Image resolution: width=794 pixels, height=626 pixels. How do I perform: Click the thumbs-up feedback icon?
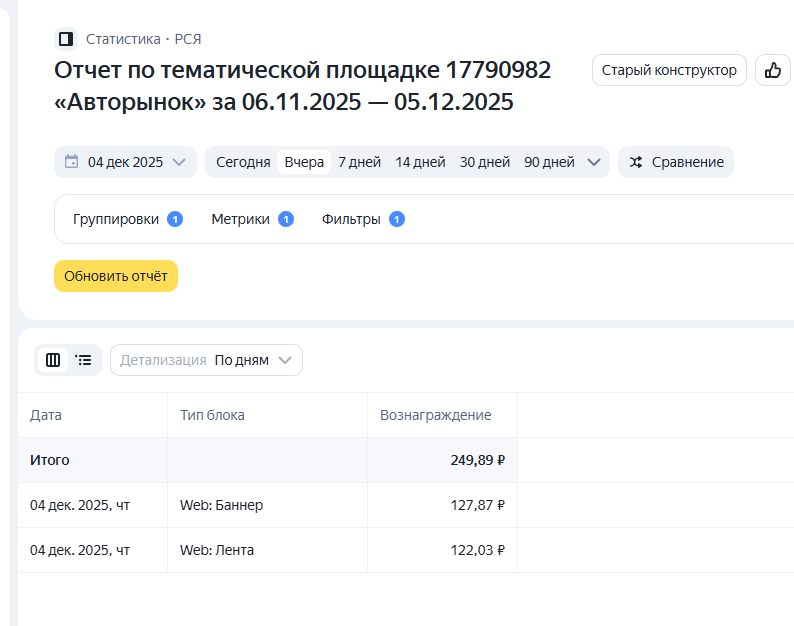tap(772, 70)
